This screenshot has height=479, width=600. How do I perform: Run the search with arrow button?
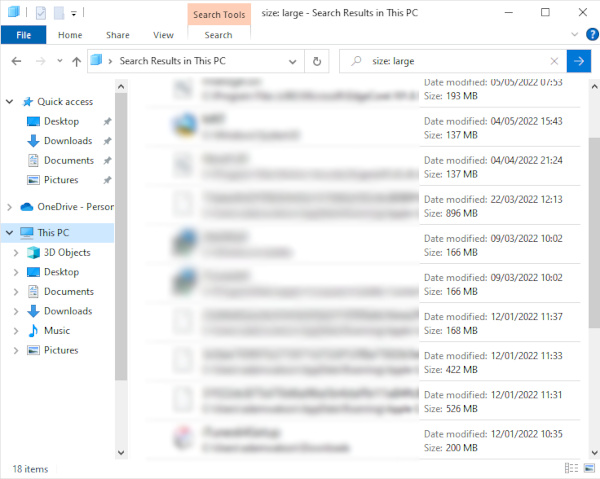click(579, 61)
